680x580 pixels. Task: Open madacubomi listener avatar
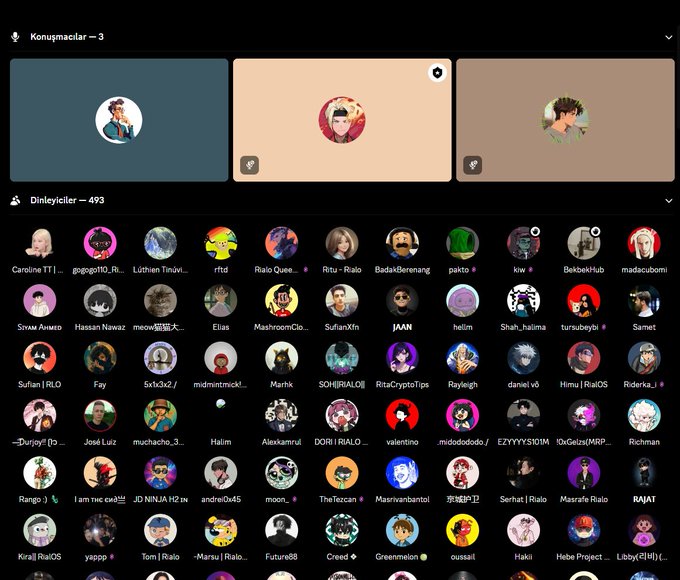click(x=644, y=243)
